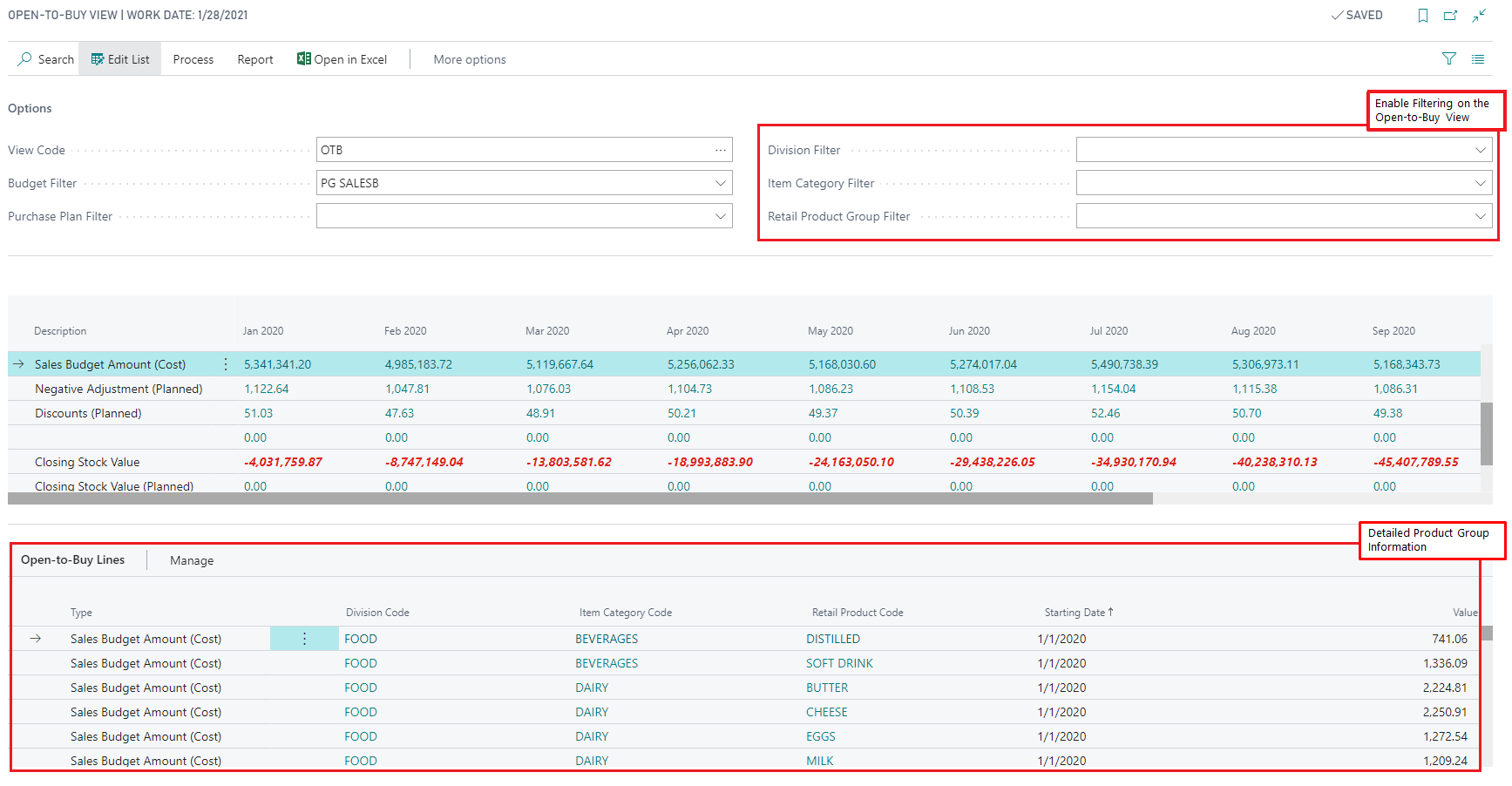Expand the Division Filter dropdown

[1480, 150]
